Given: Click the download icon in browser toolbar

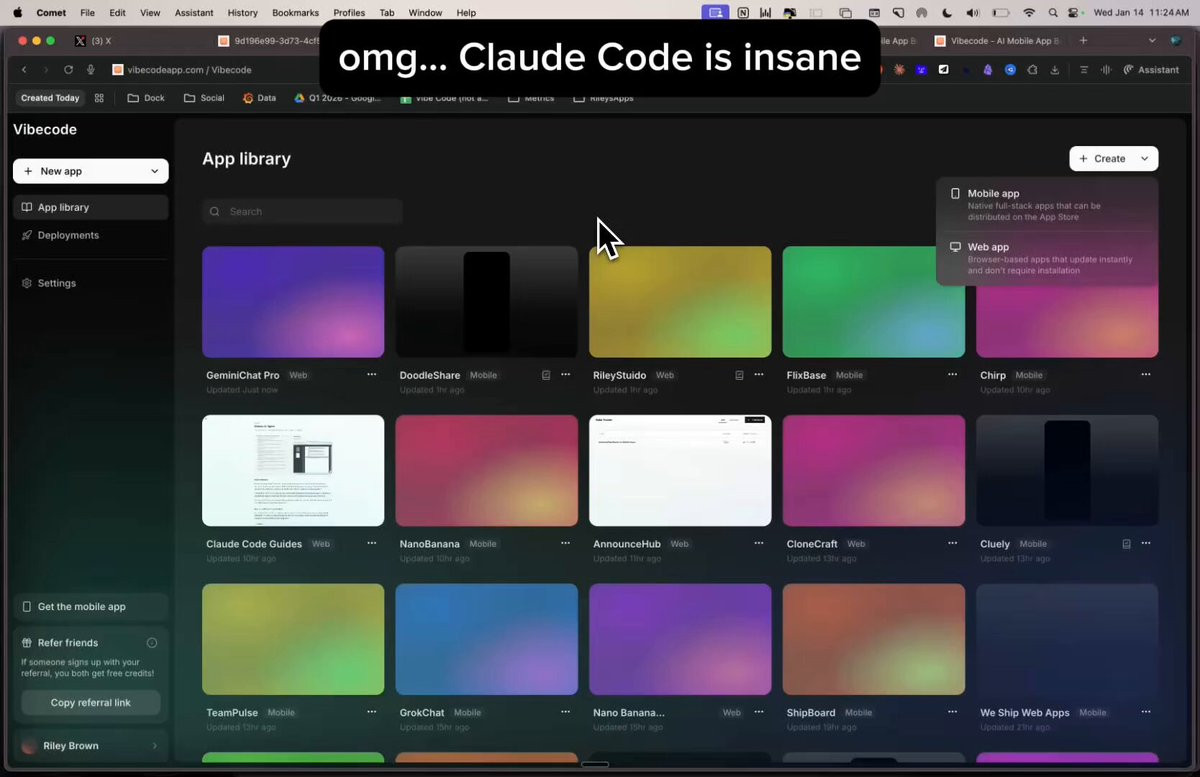Looking at the screenshot, I should (1054, 70).
